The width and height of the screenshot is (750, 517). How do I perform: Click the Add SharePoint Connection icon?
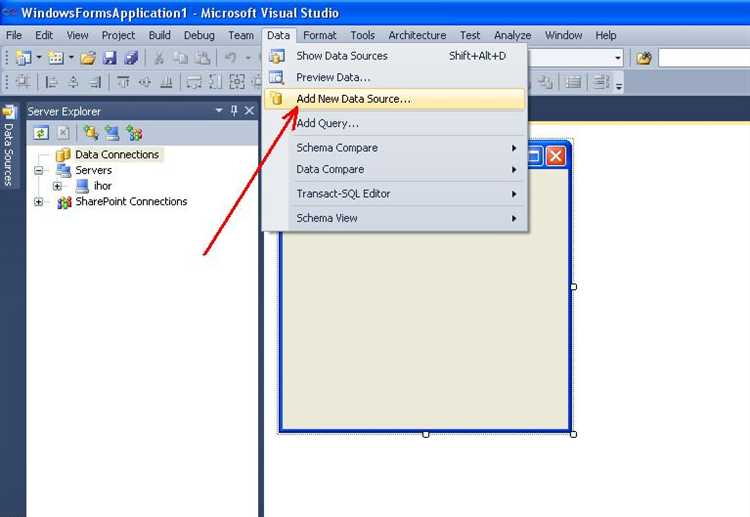(134, 132)
